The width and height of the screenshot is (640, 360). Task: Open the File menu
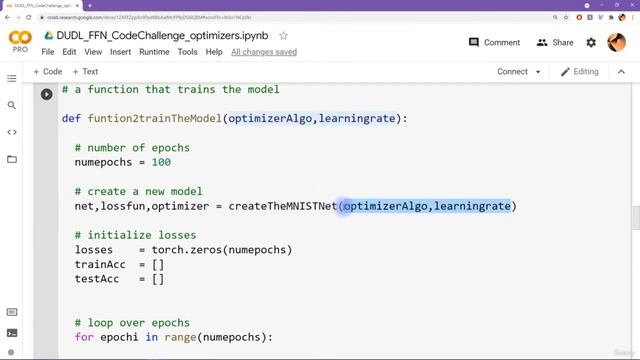coord(48,52)
